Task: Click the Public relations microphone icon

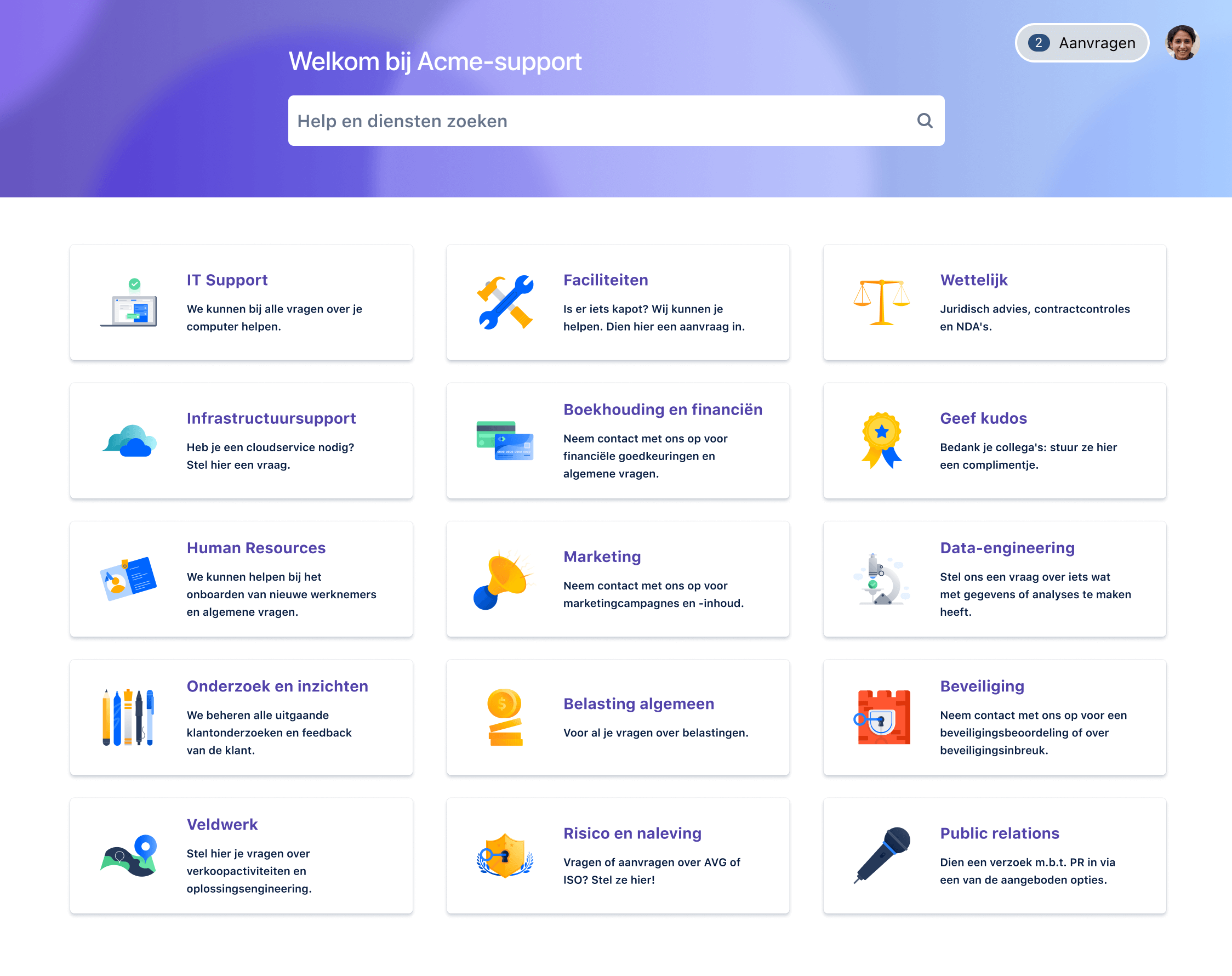Action: coord(881,855)
